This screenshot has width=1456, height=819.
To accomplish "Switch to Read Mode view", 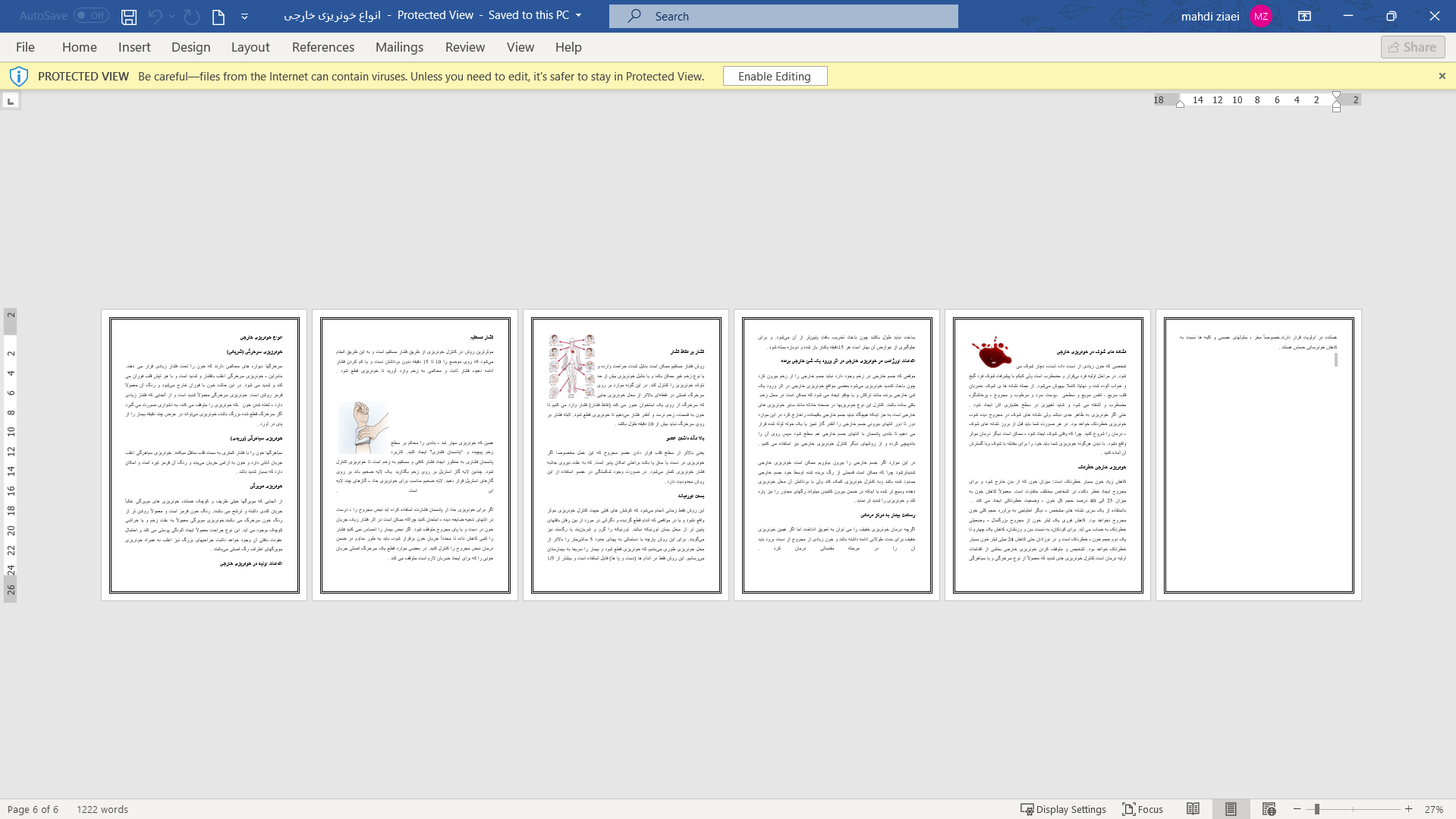I will pyautogui.click(x=1193, y=809).
